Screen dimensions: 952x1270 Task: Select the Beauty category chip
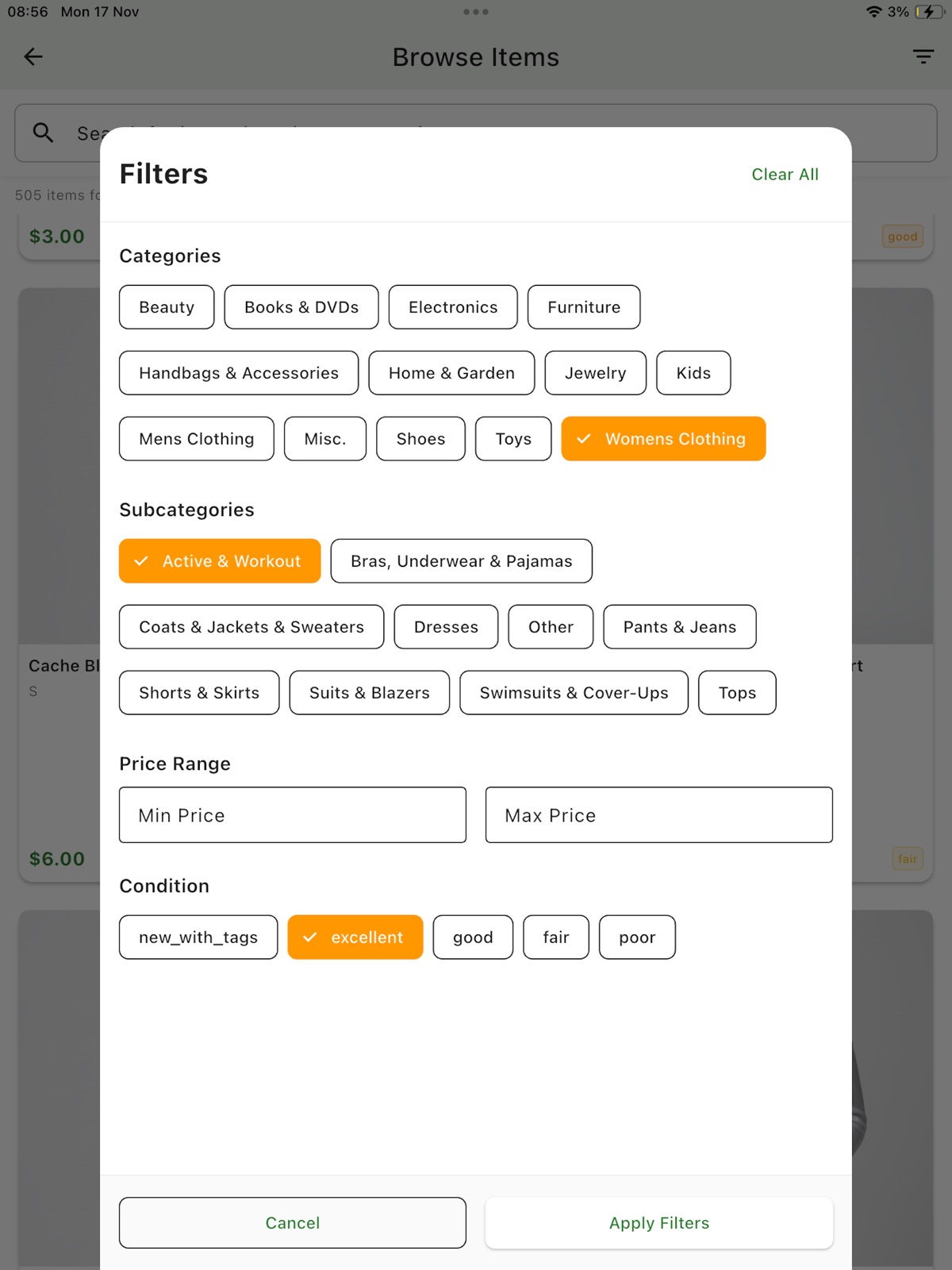coord(167,307)
